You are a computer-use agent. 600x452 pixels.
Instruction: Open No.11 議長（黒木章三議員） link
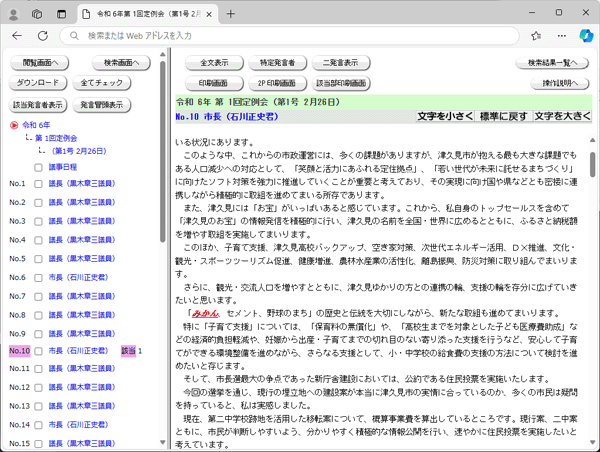82,369
